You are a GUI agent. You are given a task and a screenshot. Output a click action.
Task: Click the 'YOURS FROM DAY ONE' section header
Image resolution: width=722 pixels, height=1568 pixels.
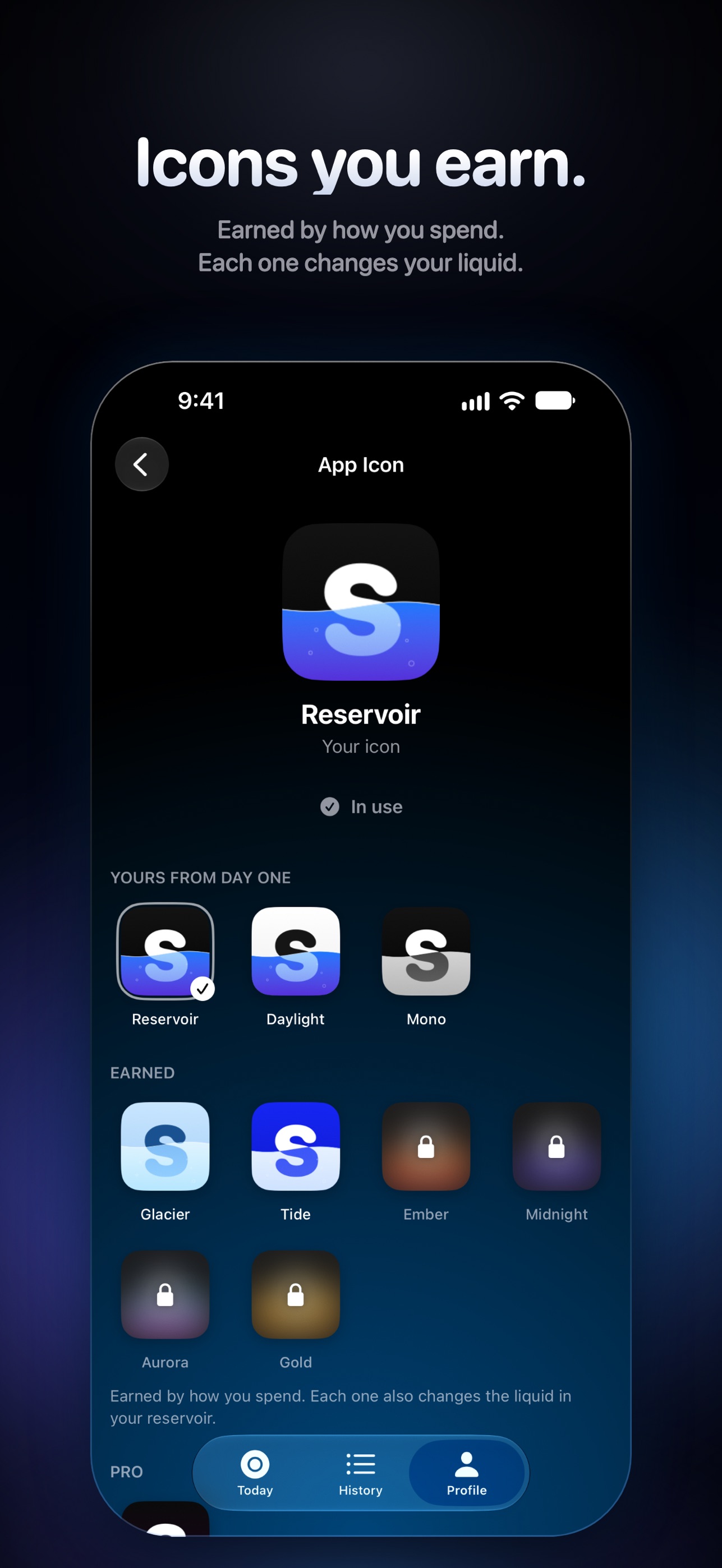coord(200,877)
